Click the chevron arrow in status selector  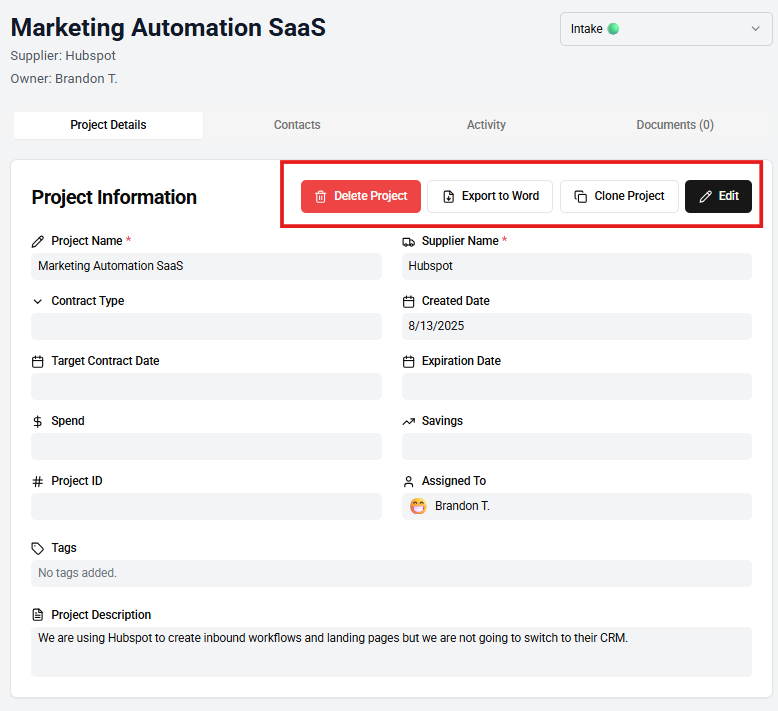[755, 29]
